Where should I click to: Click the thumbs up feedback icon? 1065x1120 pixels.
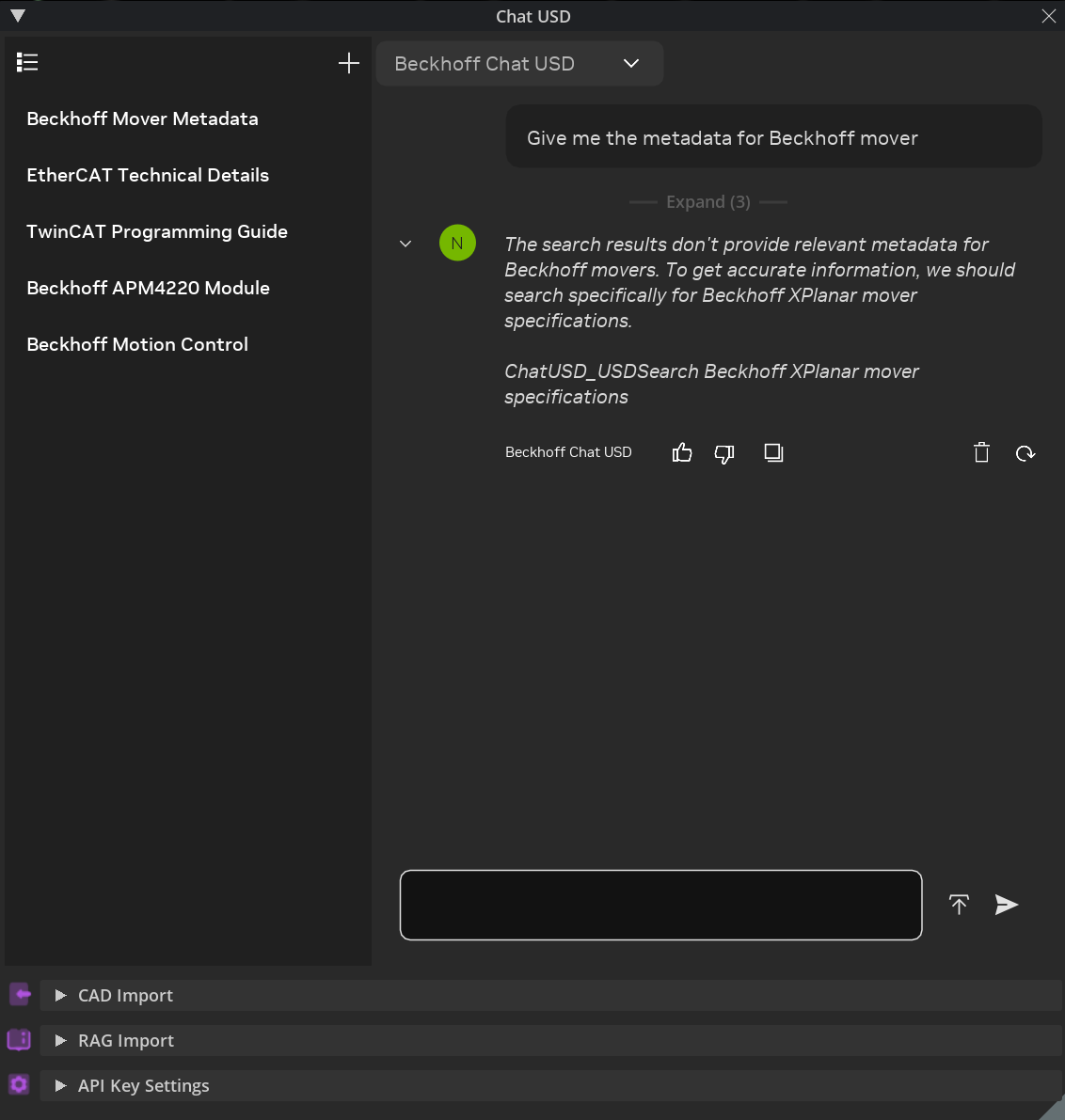tap(682, 453)
